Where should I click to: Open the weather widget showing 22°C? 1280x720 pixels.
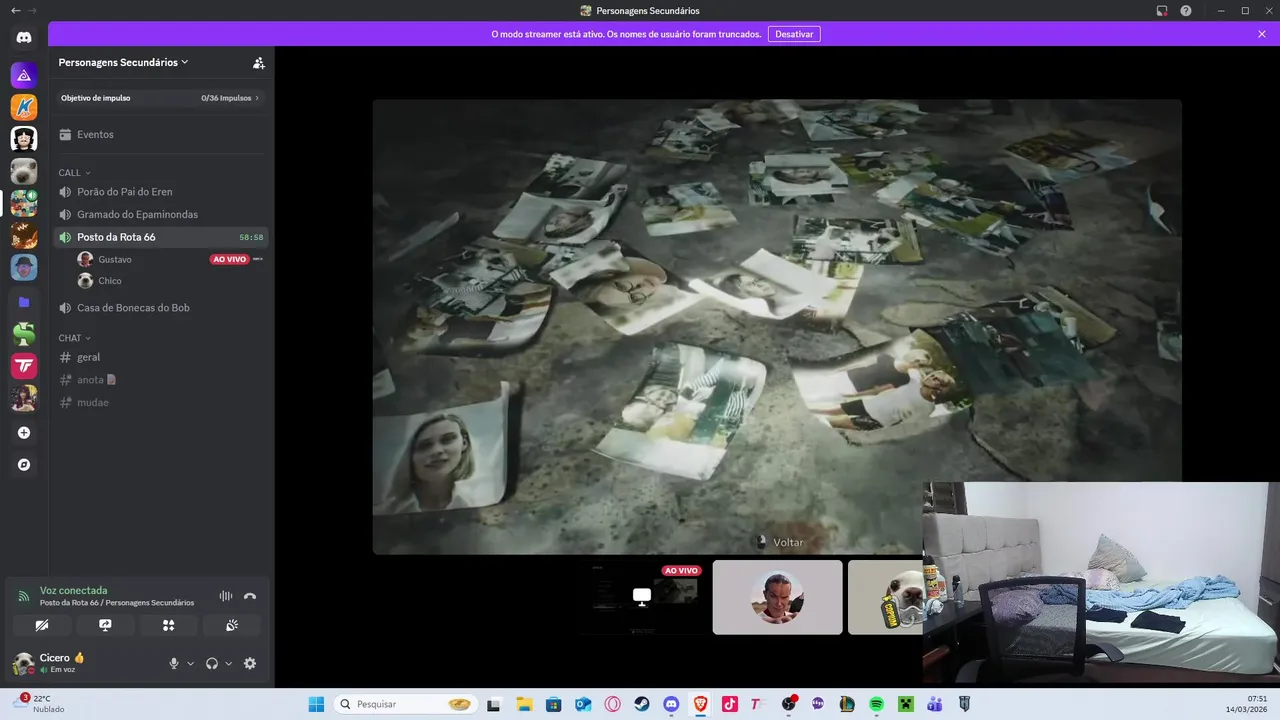coord(40,704)
